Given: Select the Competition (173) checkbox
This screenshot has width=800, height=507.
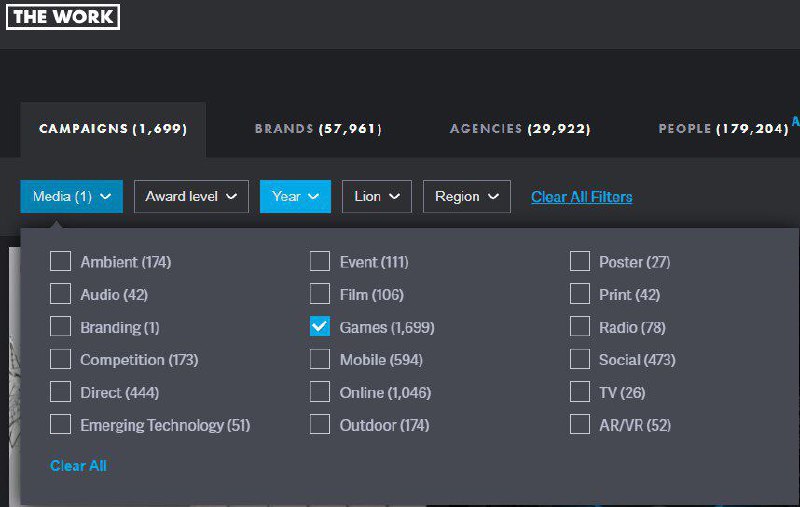Looking at the screenshot, I should [x=60, y=359].
